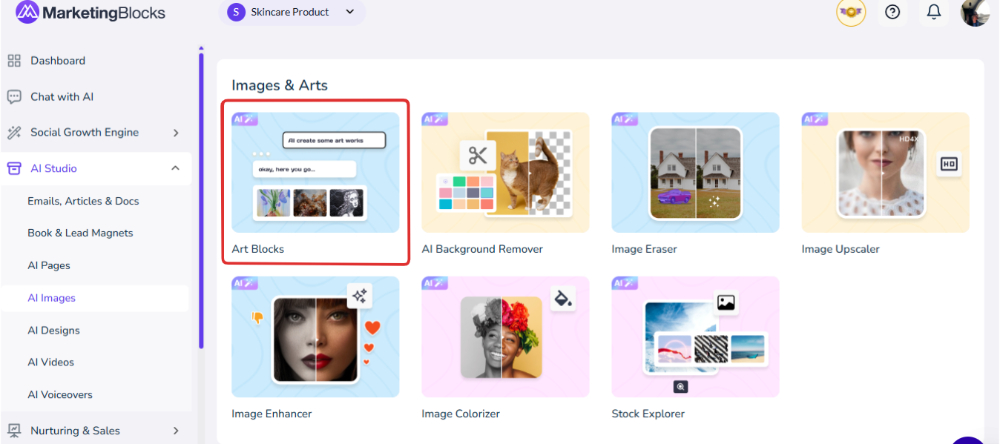Click the sidebar vertical scrollbar

200,200
